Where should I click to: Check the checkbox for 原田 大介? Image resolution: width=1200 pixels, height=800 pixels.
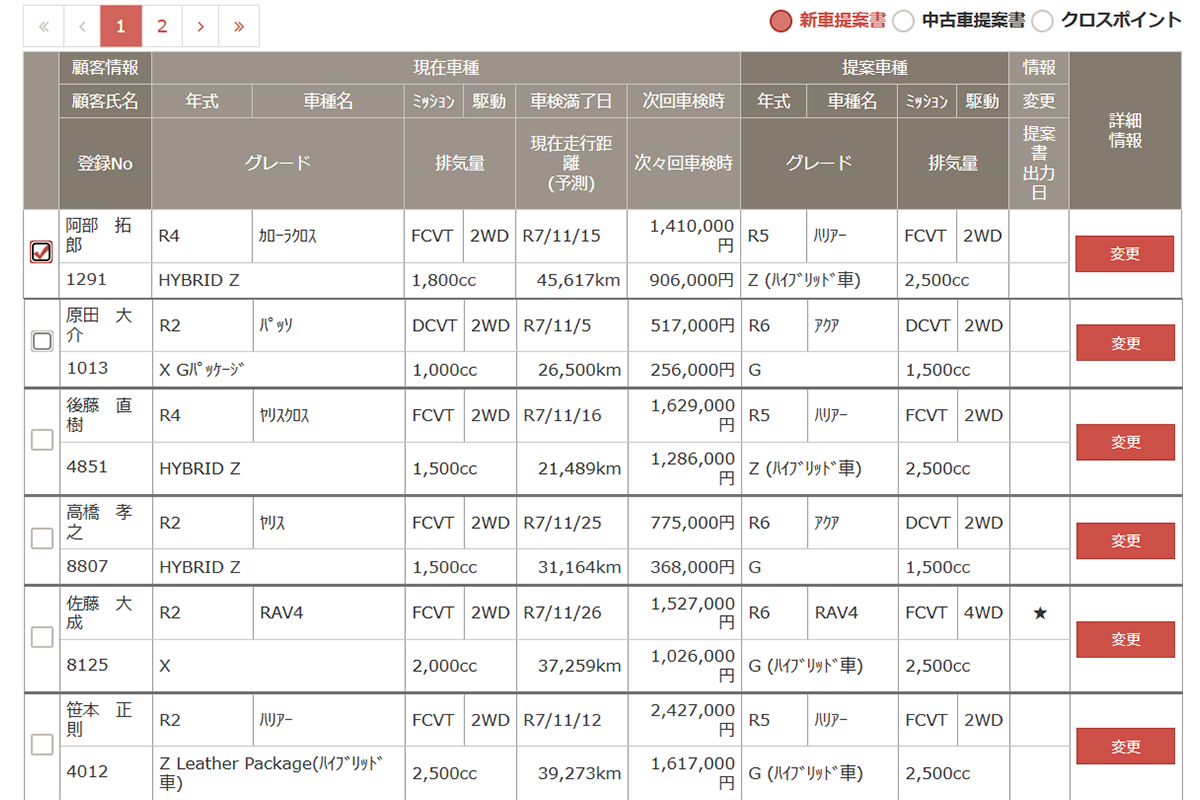tap(42, 341)
